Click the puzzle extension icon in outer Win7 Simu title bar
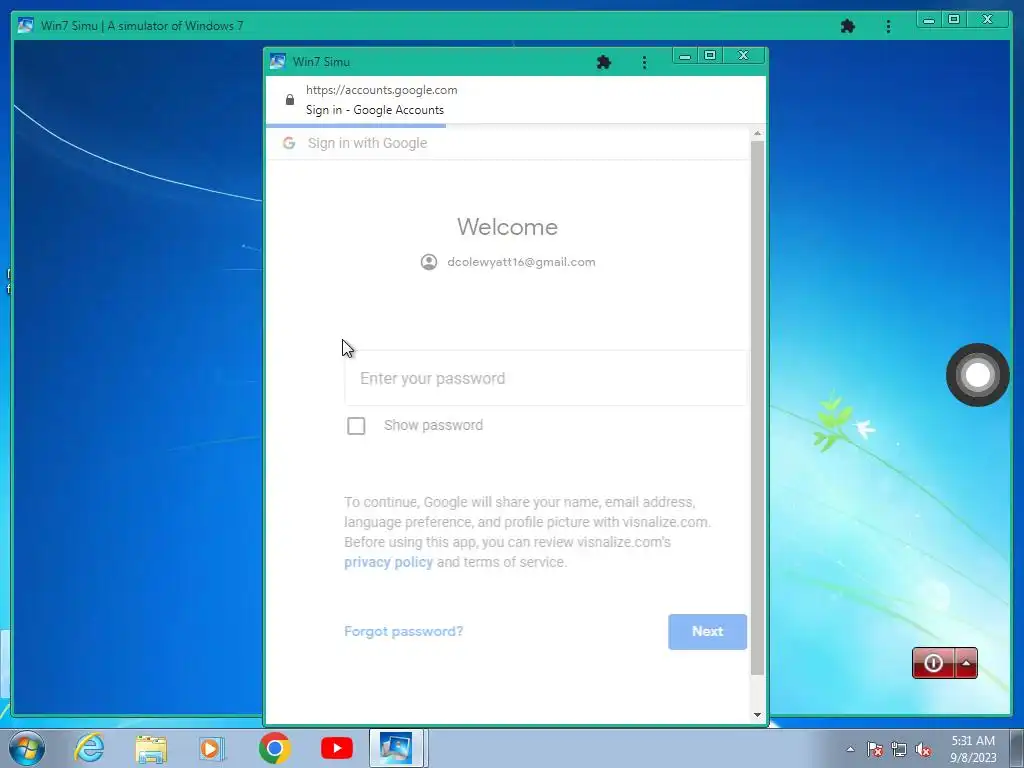 pos(848,26)
